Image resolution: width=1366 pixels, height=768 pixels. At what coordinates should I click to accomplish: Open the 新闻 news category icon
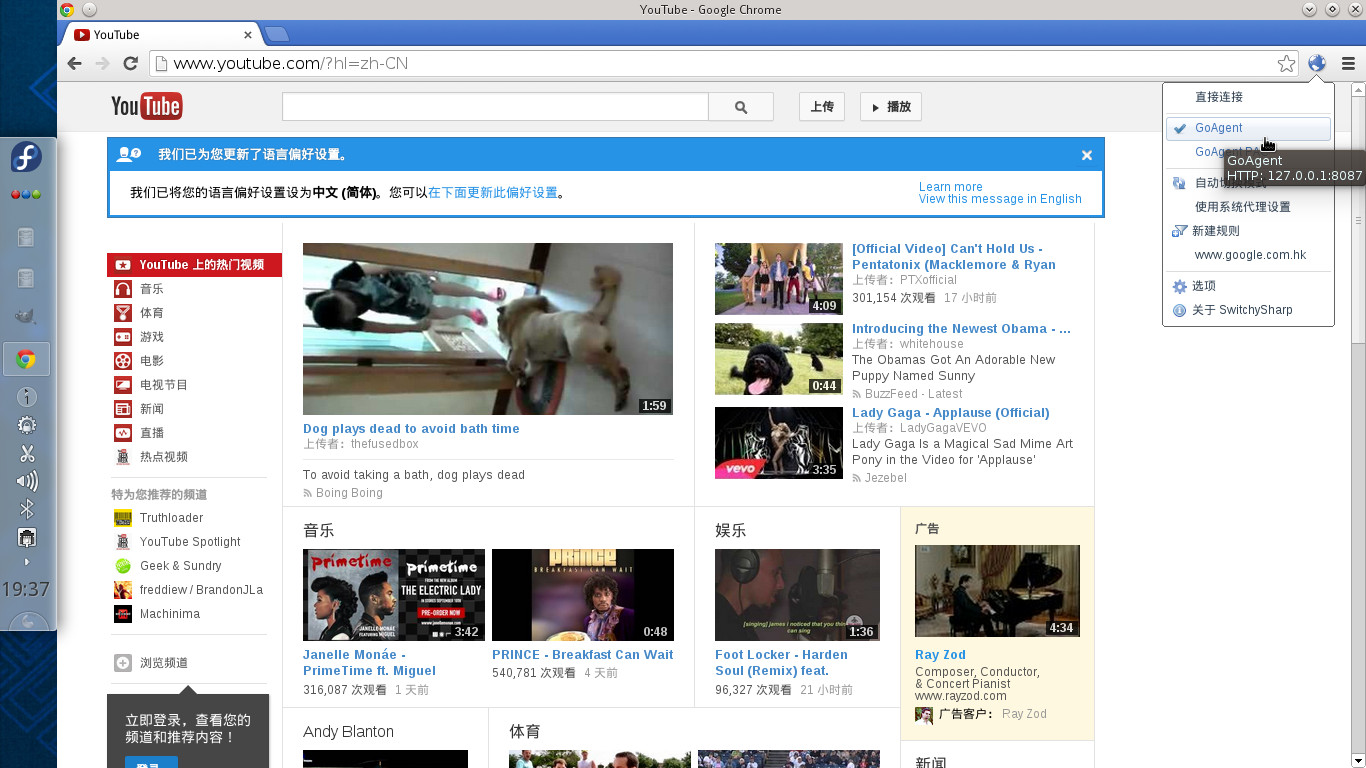tap(123, 409)
